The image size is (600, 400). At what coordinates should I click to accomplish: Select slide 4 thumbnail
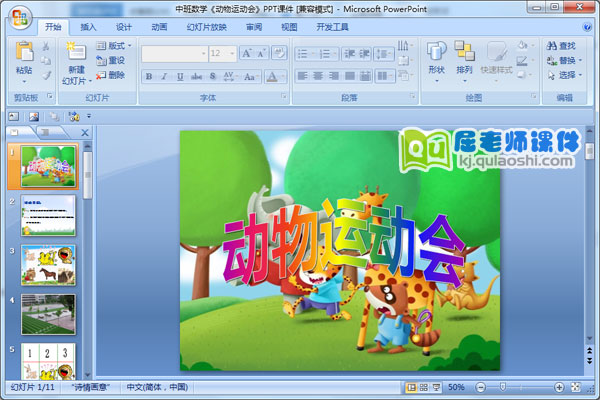coord(48,314)
